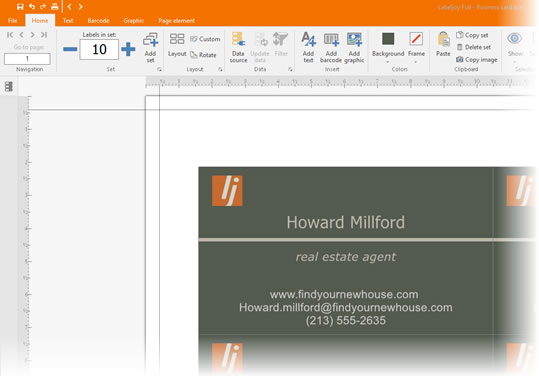Image resolution: width=539 pixels, height=377 pixels.
Task: Click the Delete set button
Action: [474, 47]
